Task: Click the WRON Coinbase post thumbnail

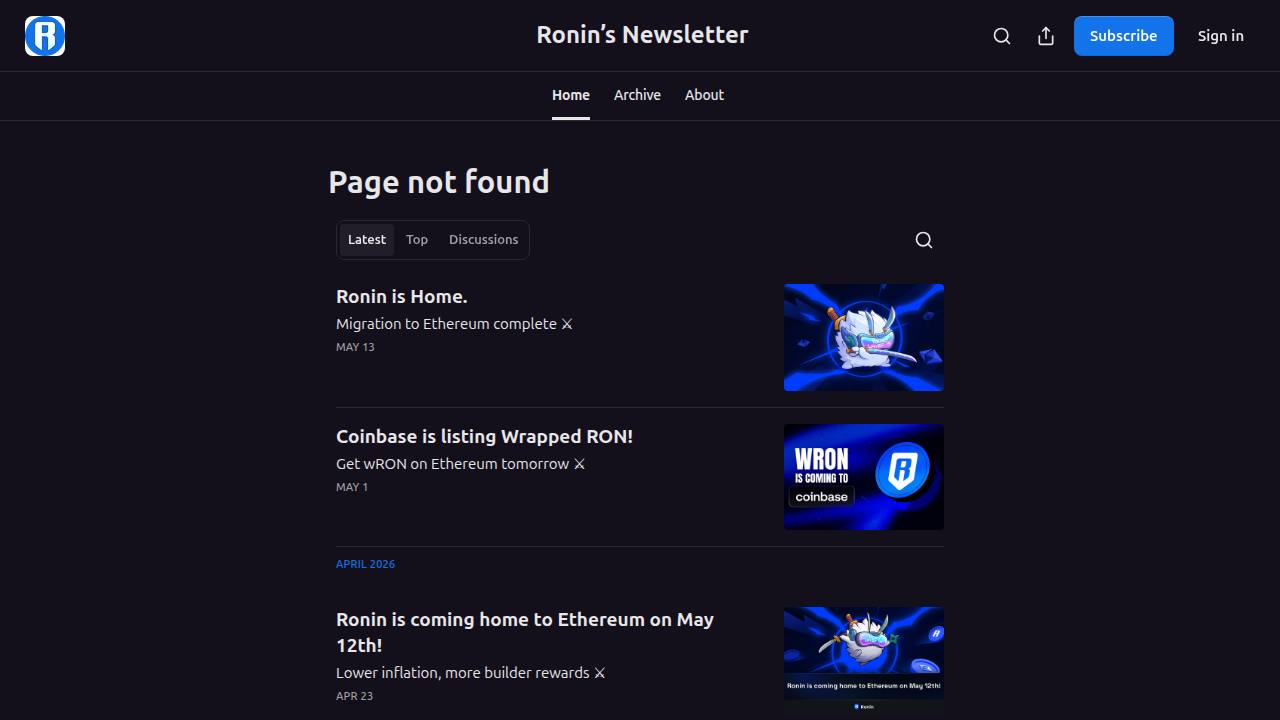Action: click(x=864, y=477)
